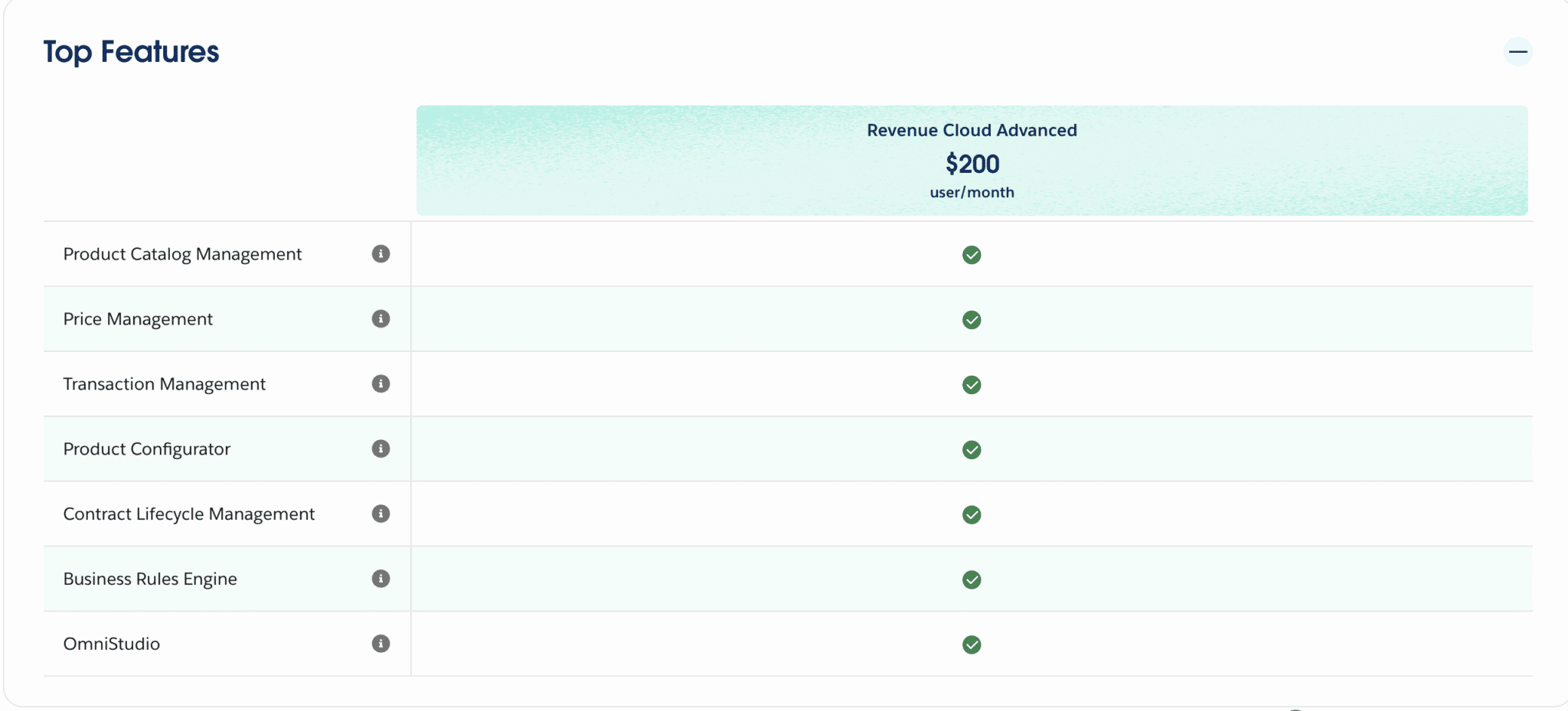Open Product Configurator info tooltip
This screenshot has height=711, width=1568.
pos(381,449)
